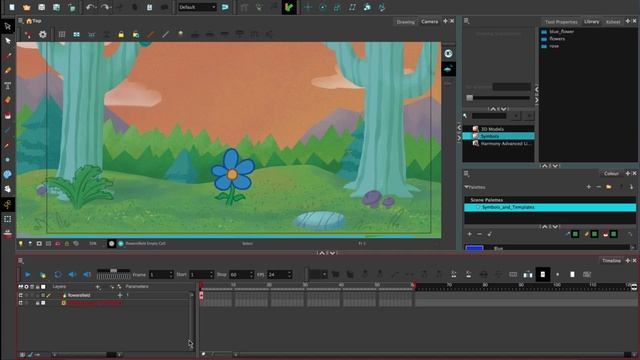Click the light bulb icon in Camera status bar
This screenshot has height=360, width=640.
click(20, 244)
